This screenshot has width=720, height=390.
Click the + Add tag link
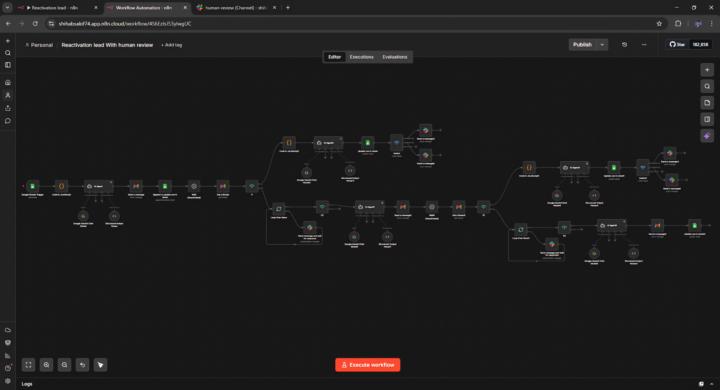171,45
